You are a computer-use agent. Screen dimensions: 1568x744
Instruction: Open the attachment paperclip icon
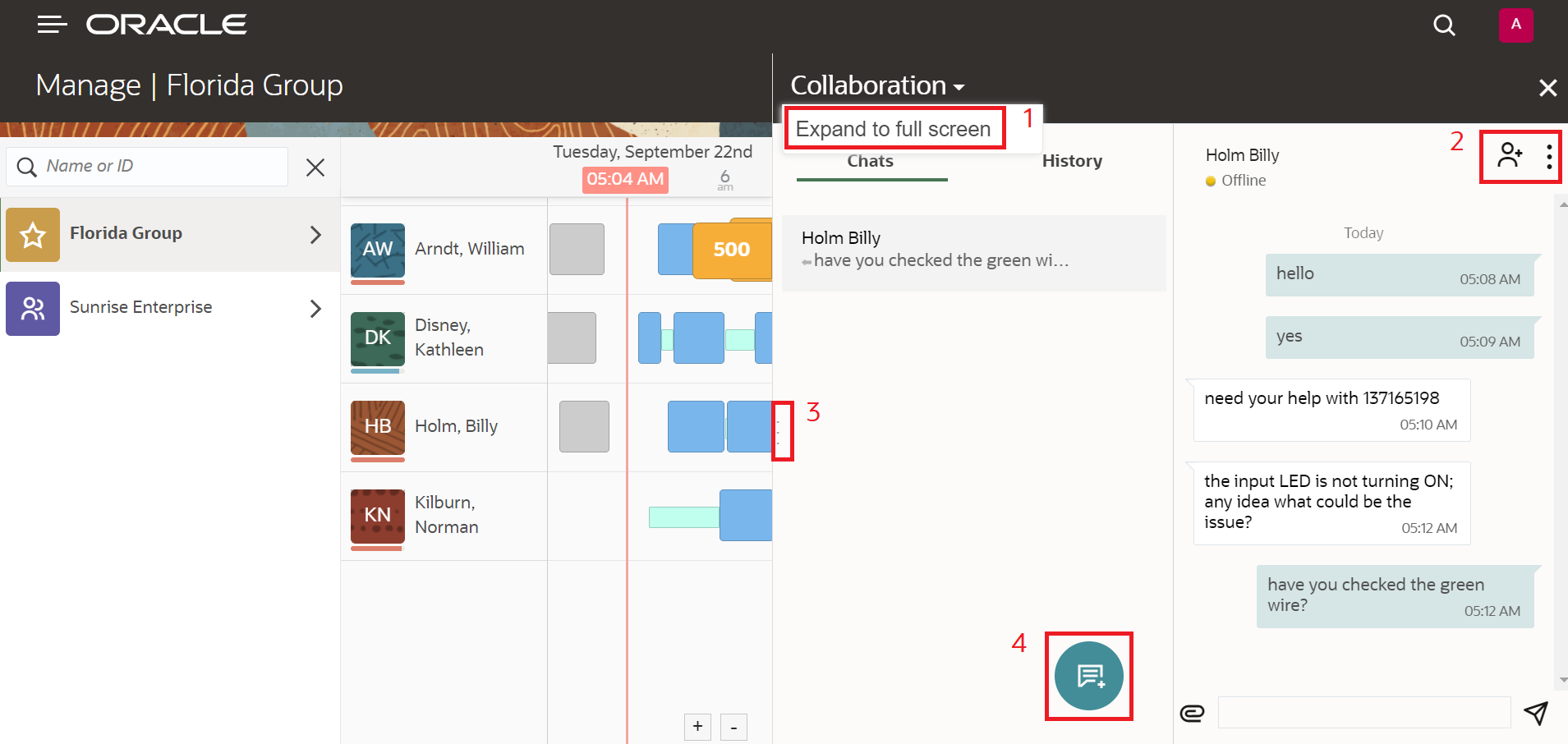(x=1192, y=713)
